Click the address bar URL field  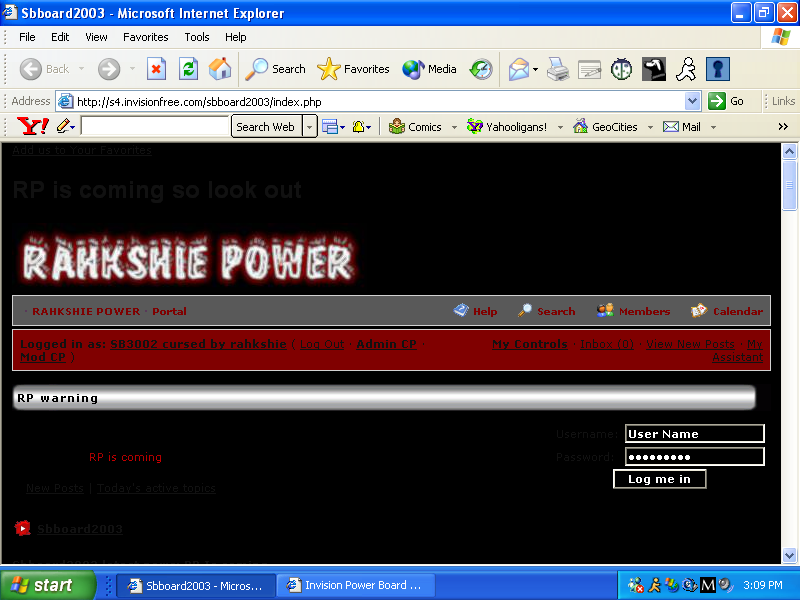pos(379,102)
